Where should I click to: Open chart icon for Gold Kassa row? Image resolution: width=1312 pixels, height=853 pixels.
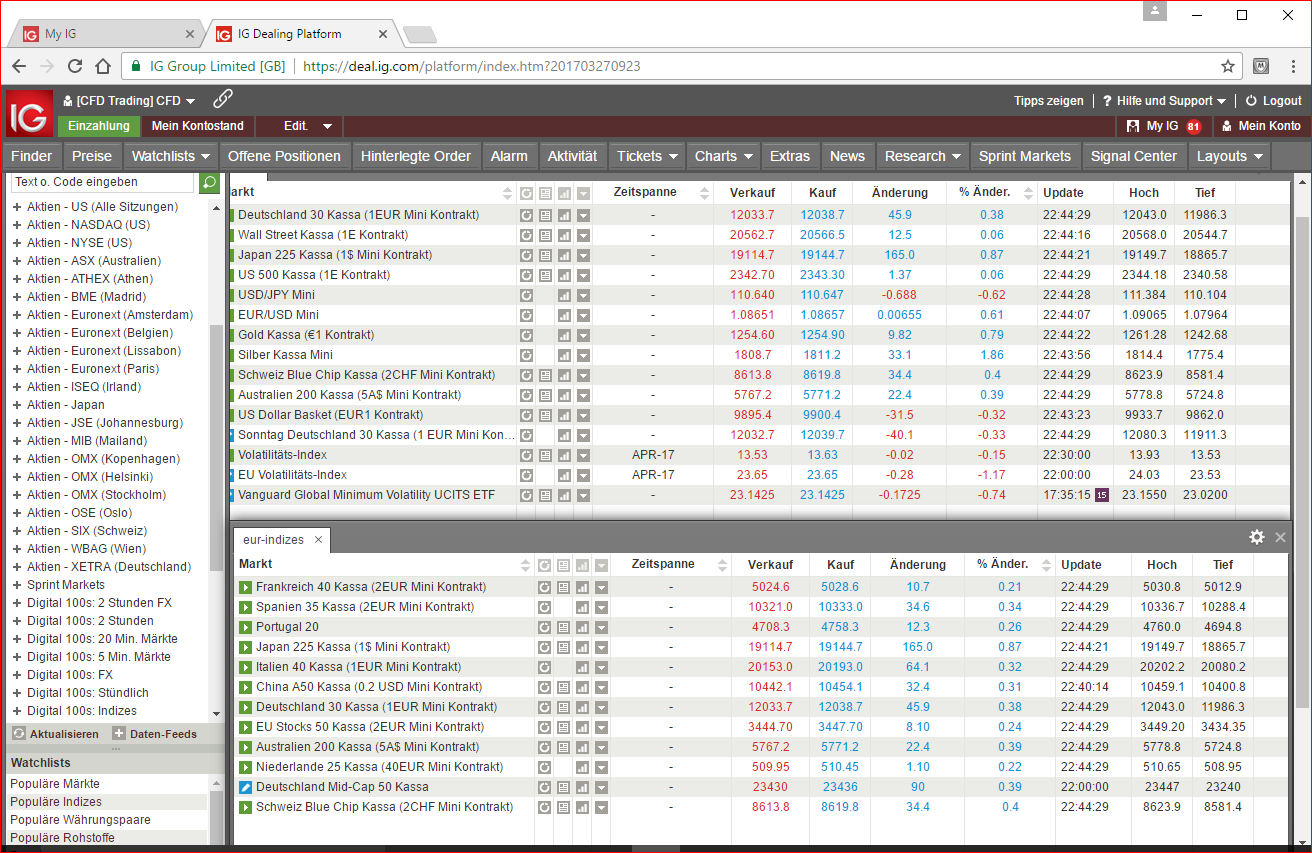tap(564, 335)
